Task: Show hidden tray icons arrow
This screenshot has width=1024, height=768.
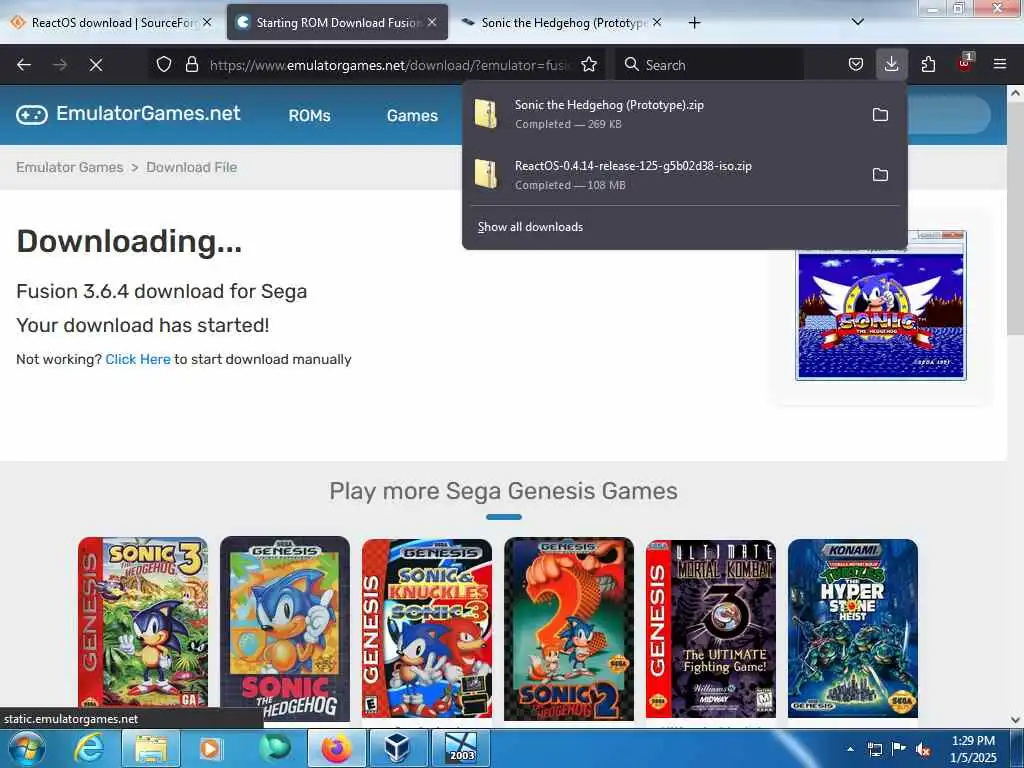Action: coord(850,749)
